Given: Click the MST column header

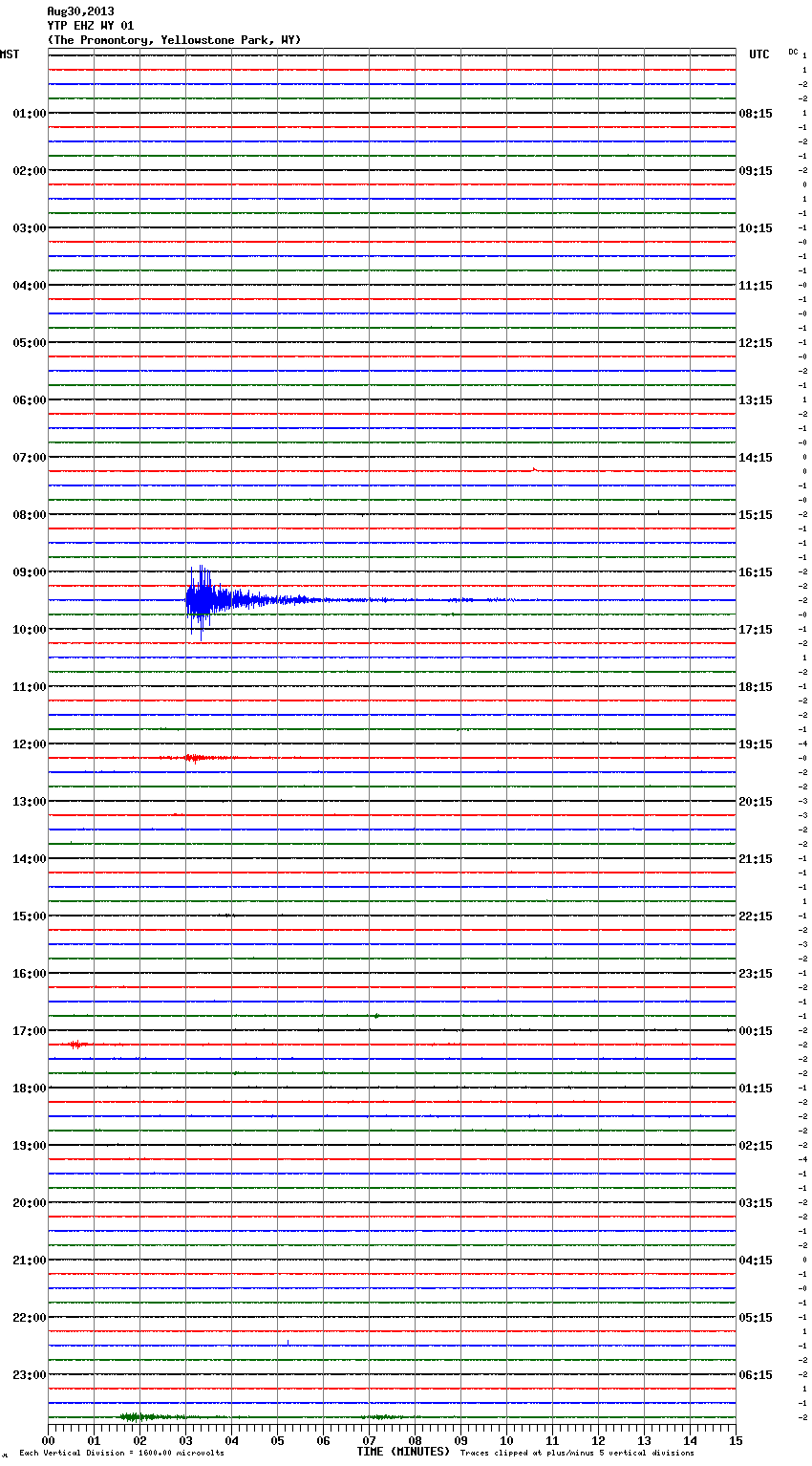Looking at the screenshot, I should [x=10, y=54].
